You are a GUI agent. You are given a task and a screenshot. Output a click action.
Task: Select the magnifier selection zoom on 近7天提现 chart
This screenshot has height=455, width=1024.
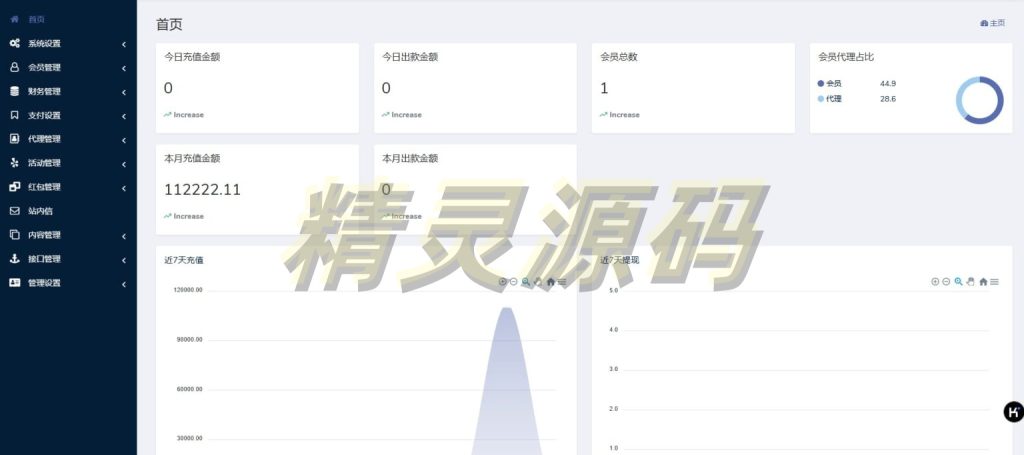pos(958,281)
